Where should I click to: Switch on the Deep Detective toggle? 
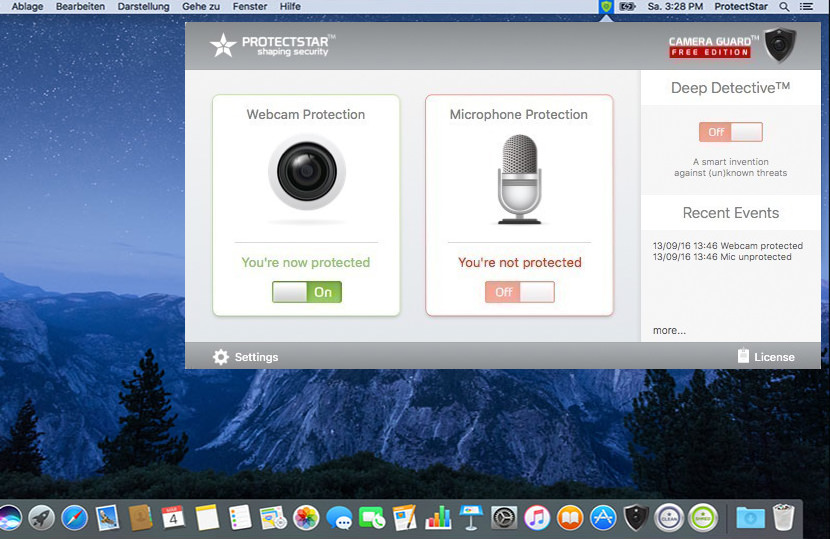730,132
